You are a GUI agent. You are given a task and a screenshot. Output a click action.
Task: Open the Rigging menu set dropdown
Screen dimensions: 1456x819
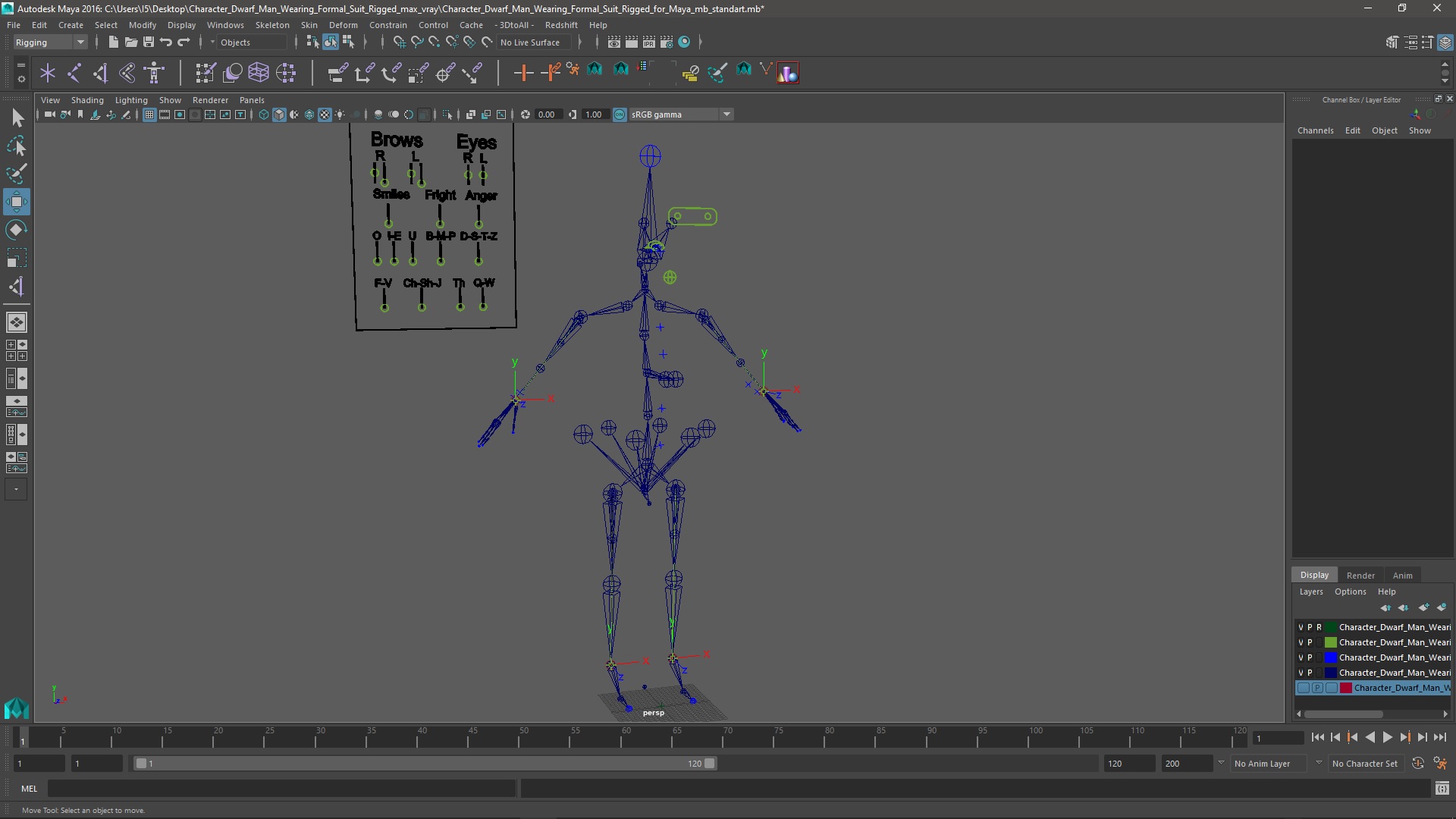50,42
